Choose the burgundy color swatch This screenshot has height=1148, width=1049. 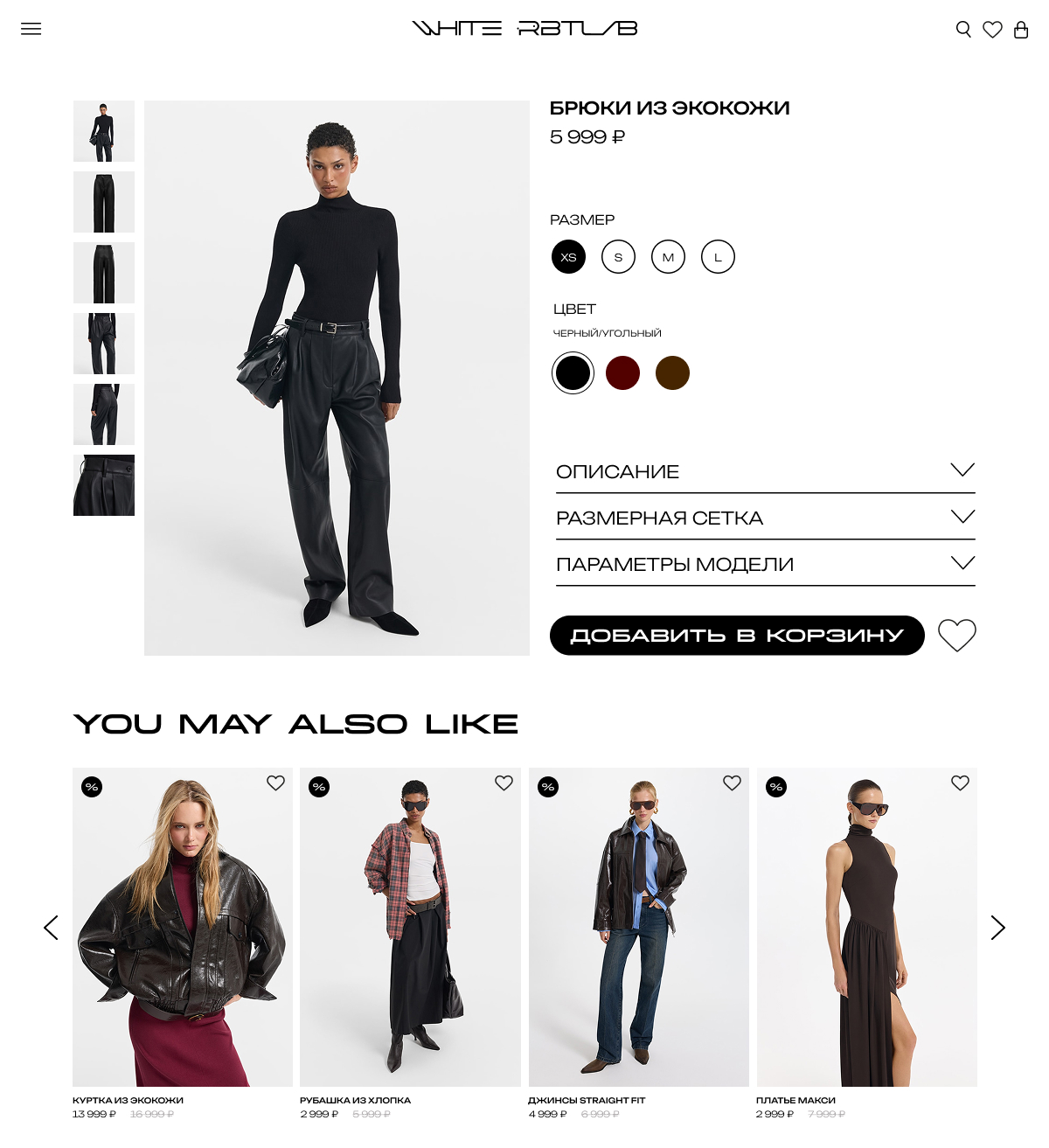click(622, 373)
